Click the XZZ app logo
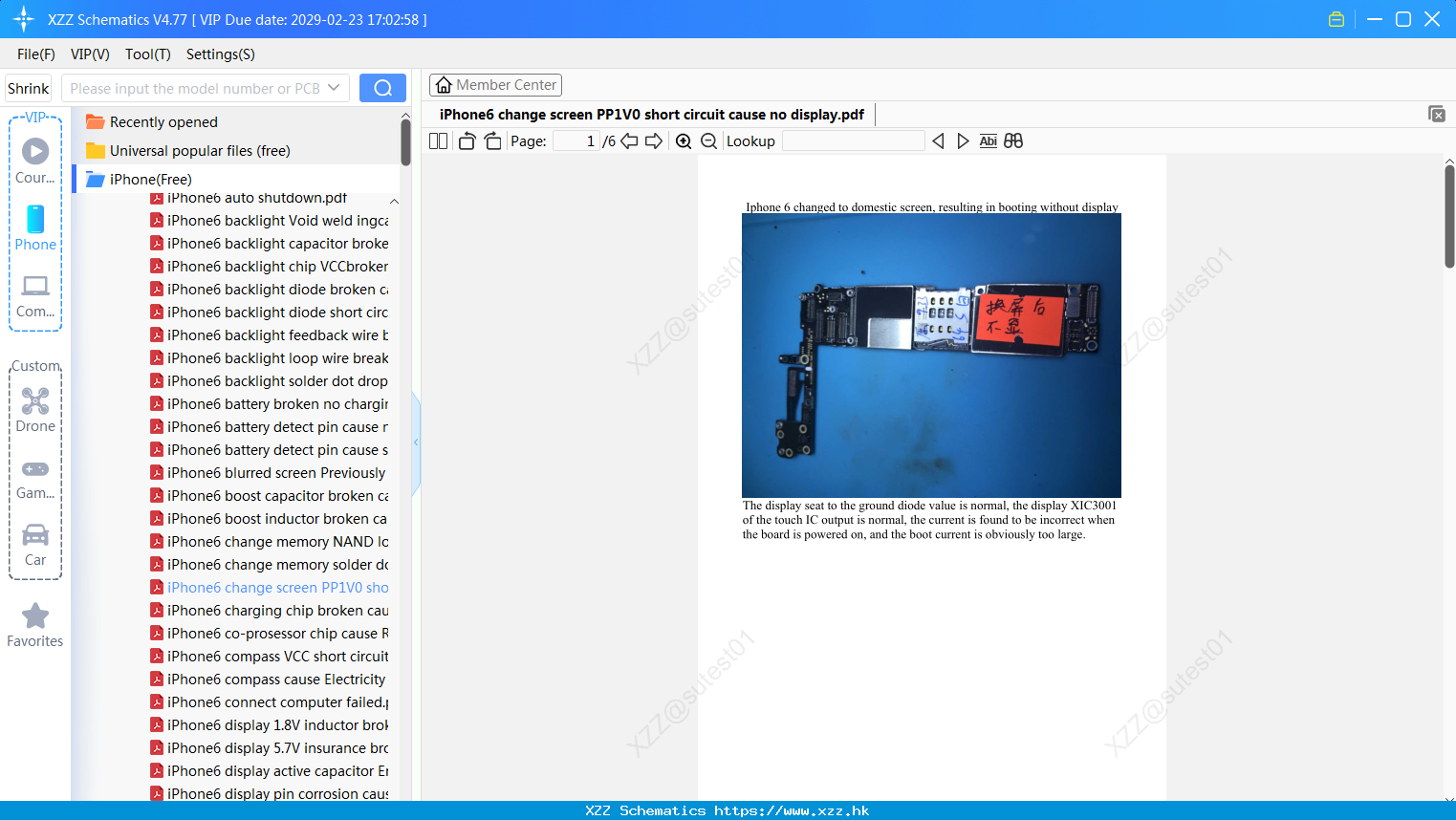 (24, 19)
